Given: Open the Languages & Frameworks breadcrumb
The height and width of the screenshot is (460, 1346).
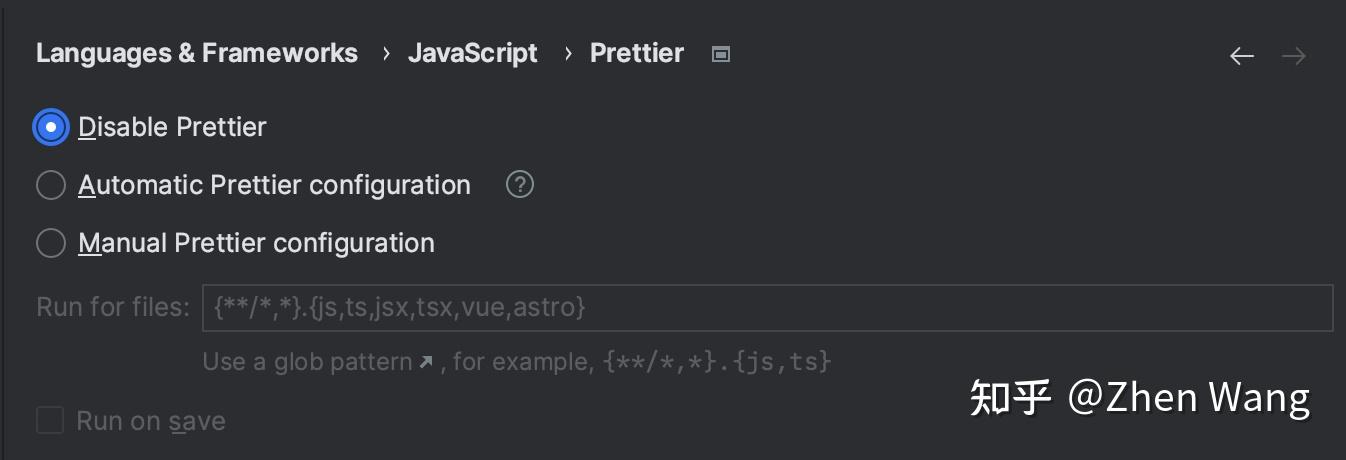Looking at the screenshot, I should [x=197, y=53].
